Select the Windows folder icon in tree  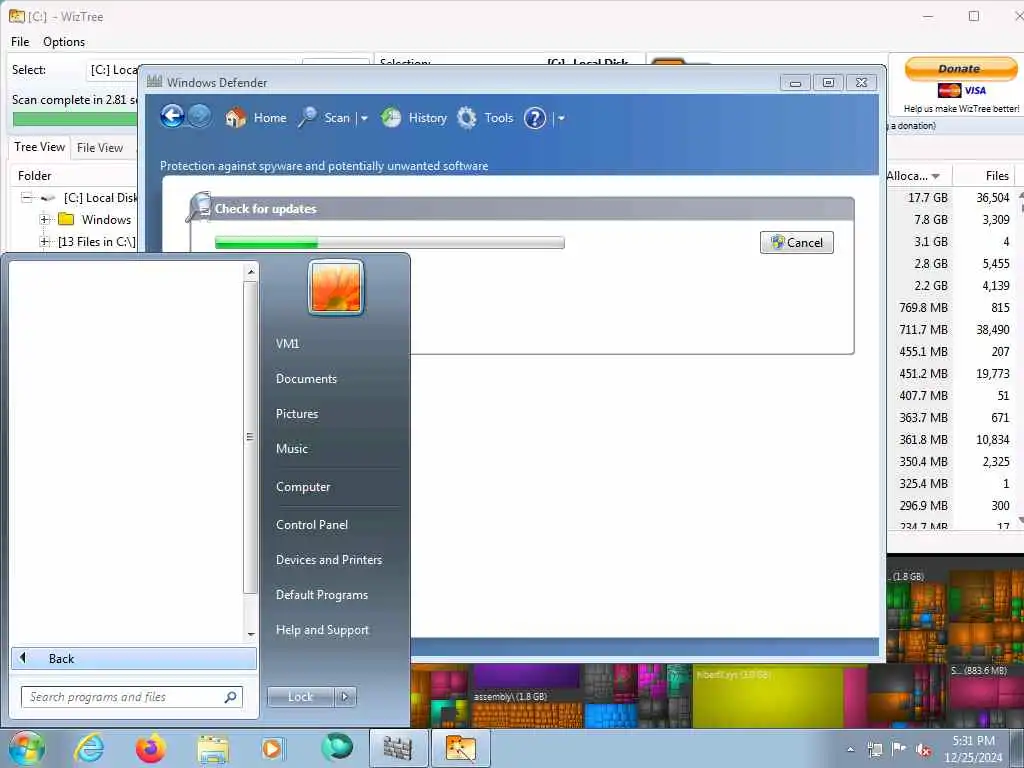66,219
